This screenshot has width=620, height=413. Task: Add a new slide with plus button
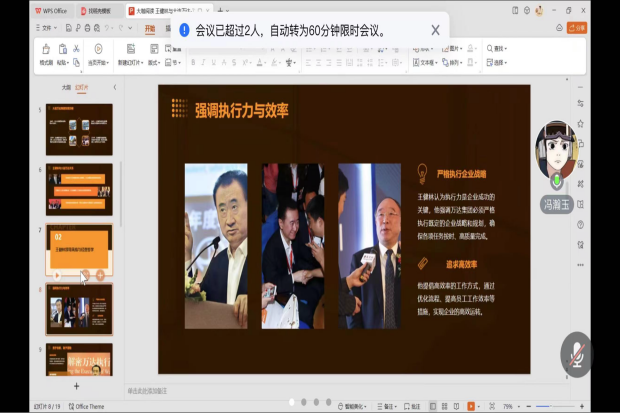pos(76,386)
